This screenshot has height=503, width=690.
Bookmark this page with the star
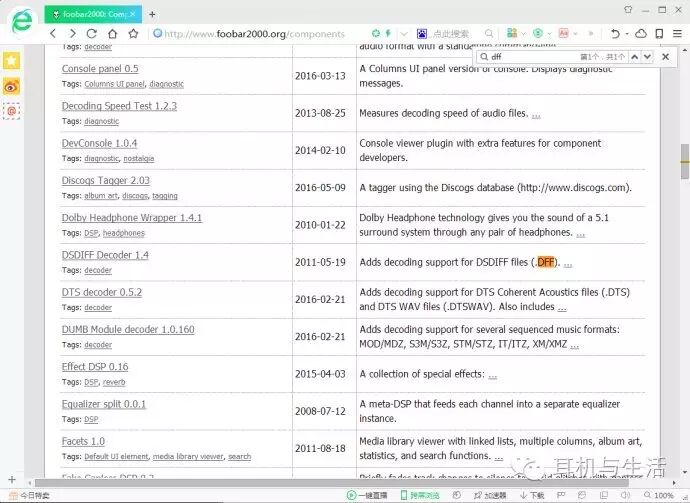click(x=133, y=33)
